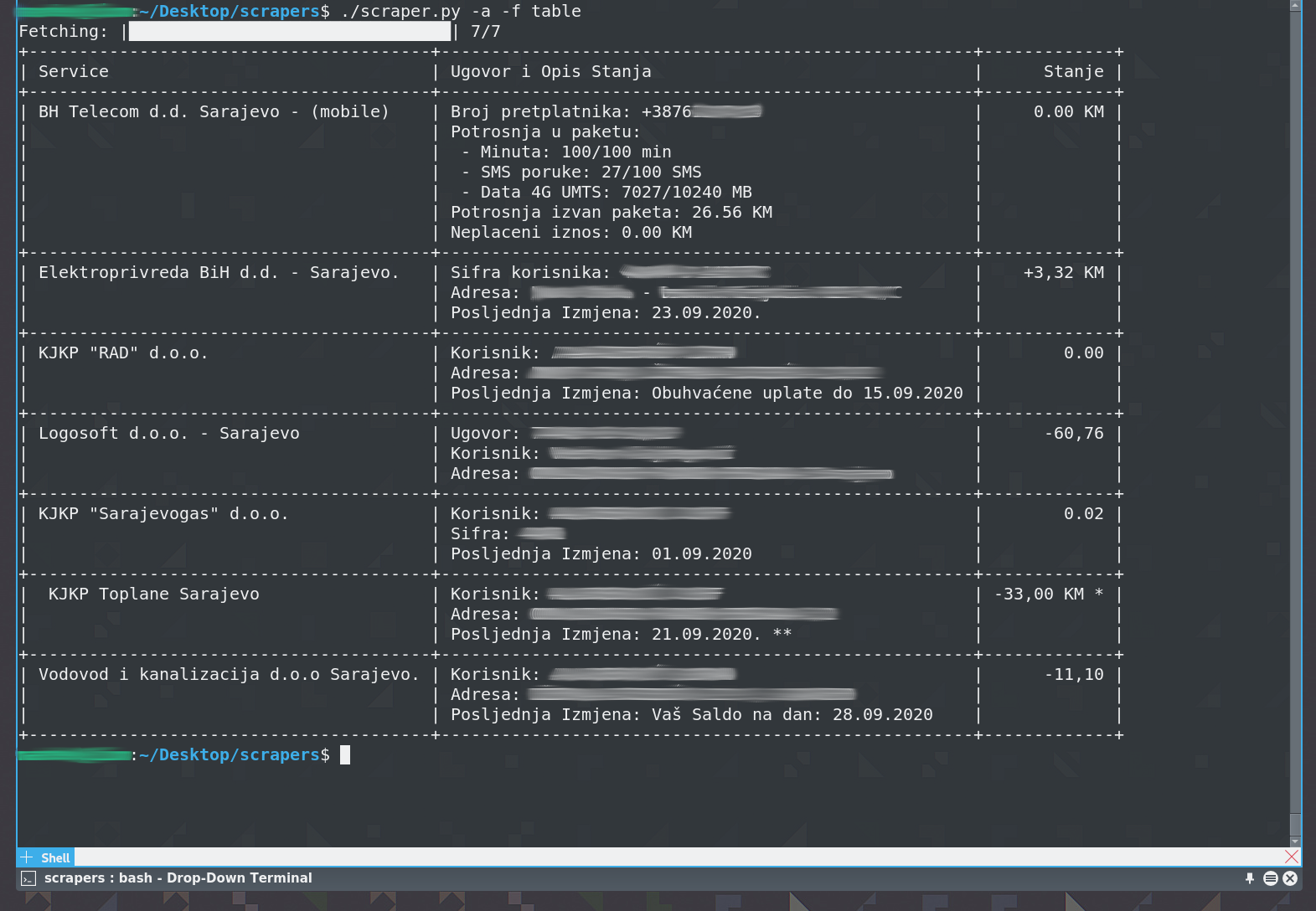
Task: Click the '+3,32 KM' balance
Action: 1064,273
